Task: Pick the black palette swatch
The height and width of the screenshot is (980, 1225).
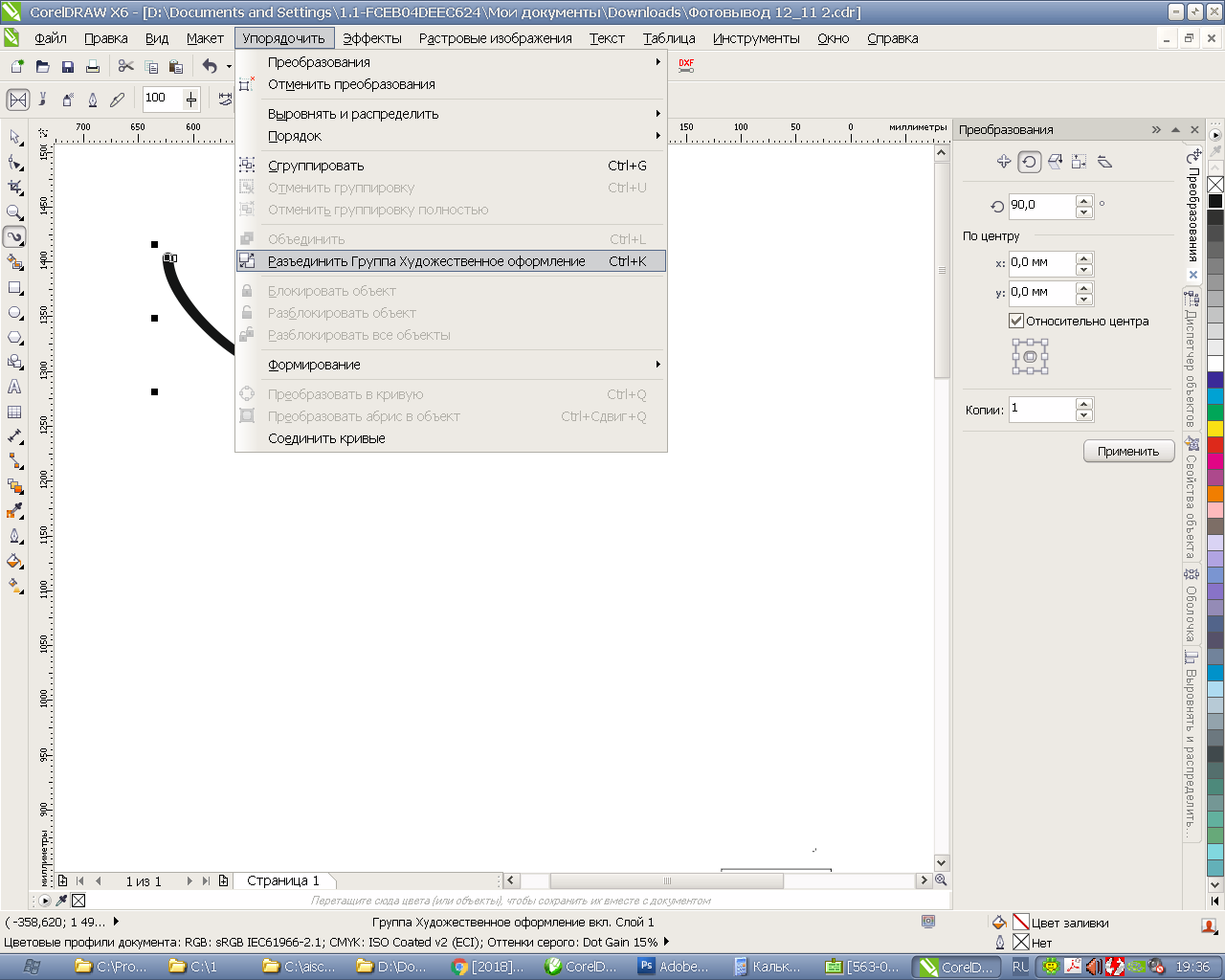Action: tap(1215, 201)
